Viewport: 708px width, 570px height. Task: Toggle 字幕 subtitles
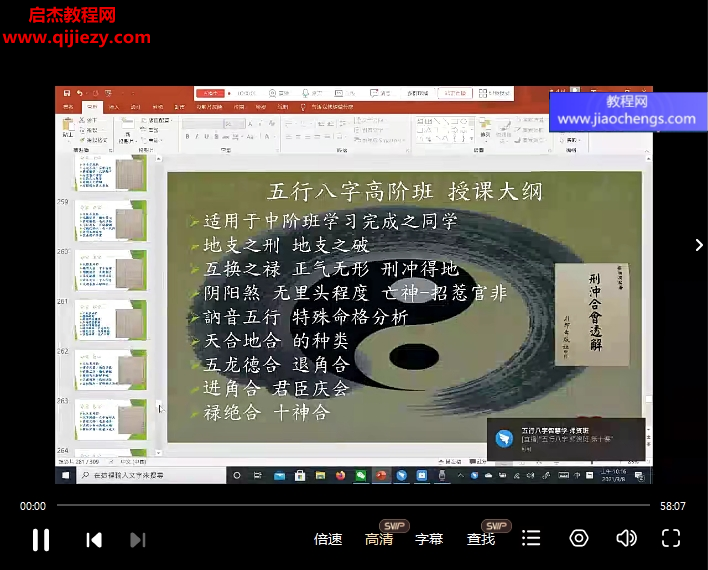[429, 539]
